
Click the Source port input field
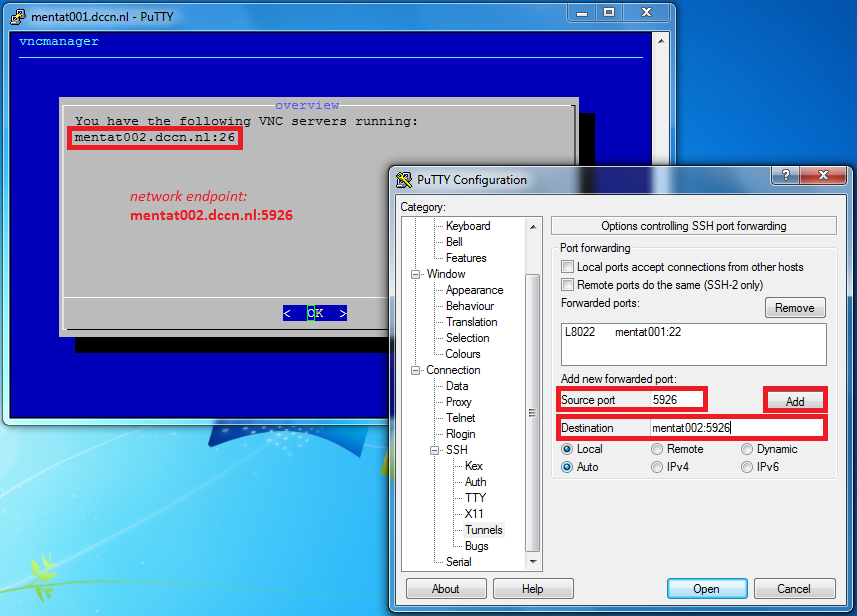pyautogui.click(x=676, y=400)
